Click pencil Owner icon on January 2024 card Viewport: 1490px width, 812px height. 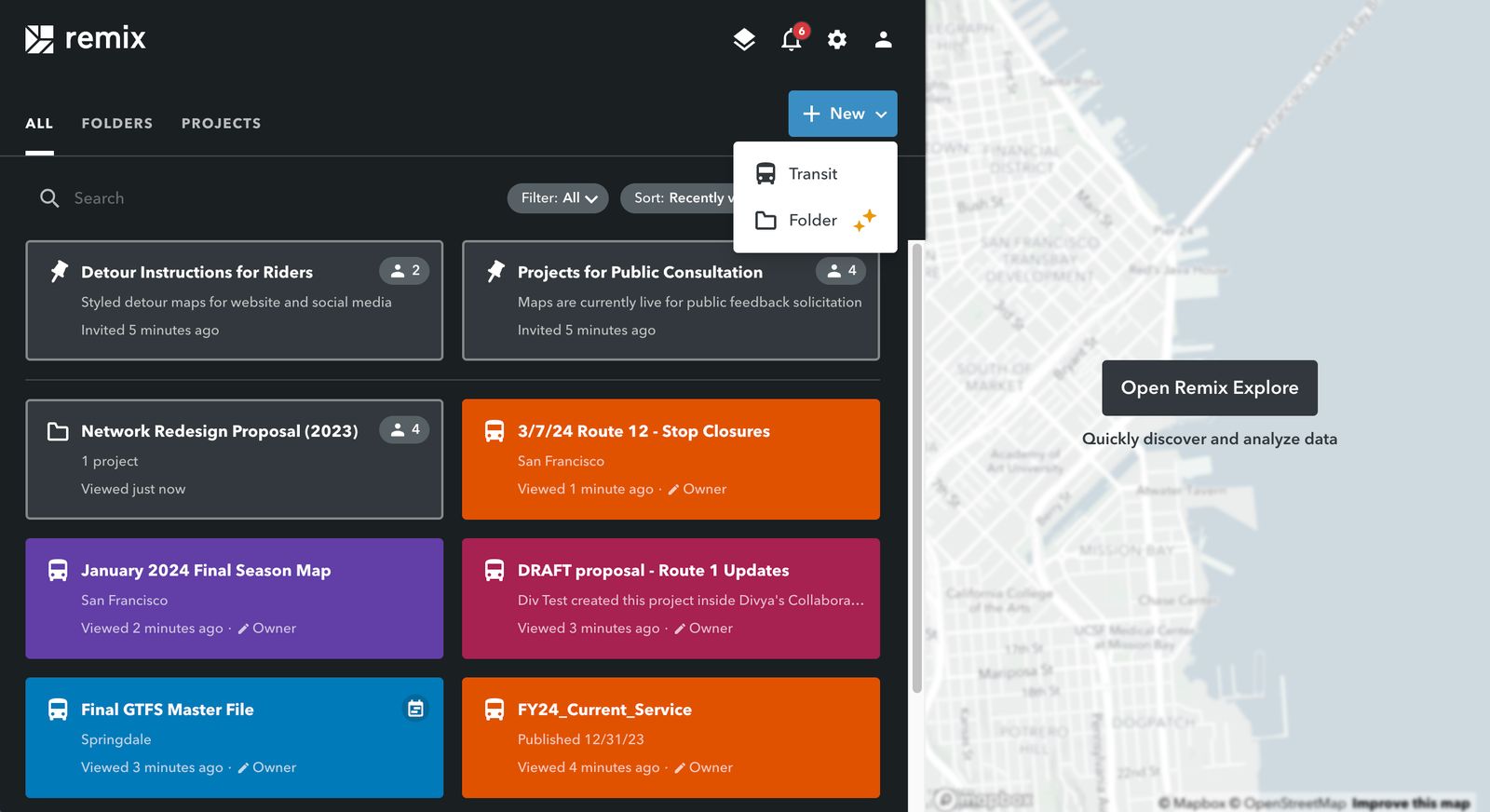[x=243, y=629]
